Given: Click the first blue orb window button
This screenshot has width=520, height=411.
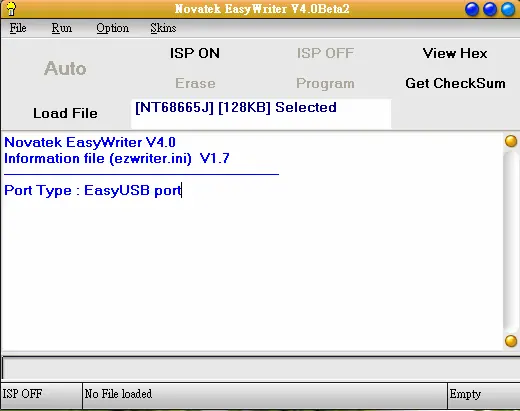Looking at the screenshot, I should pos(472,9).
